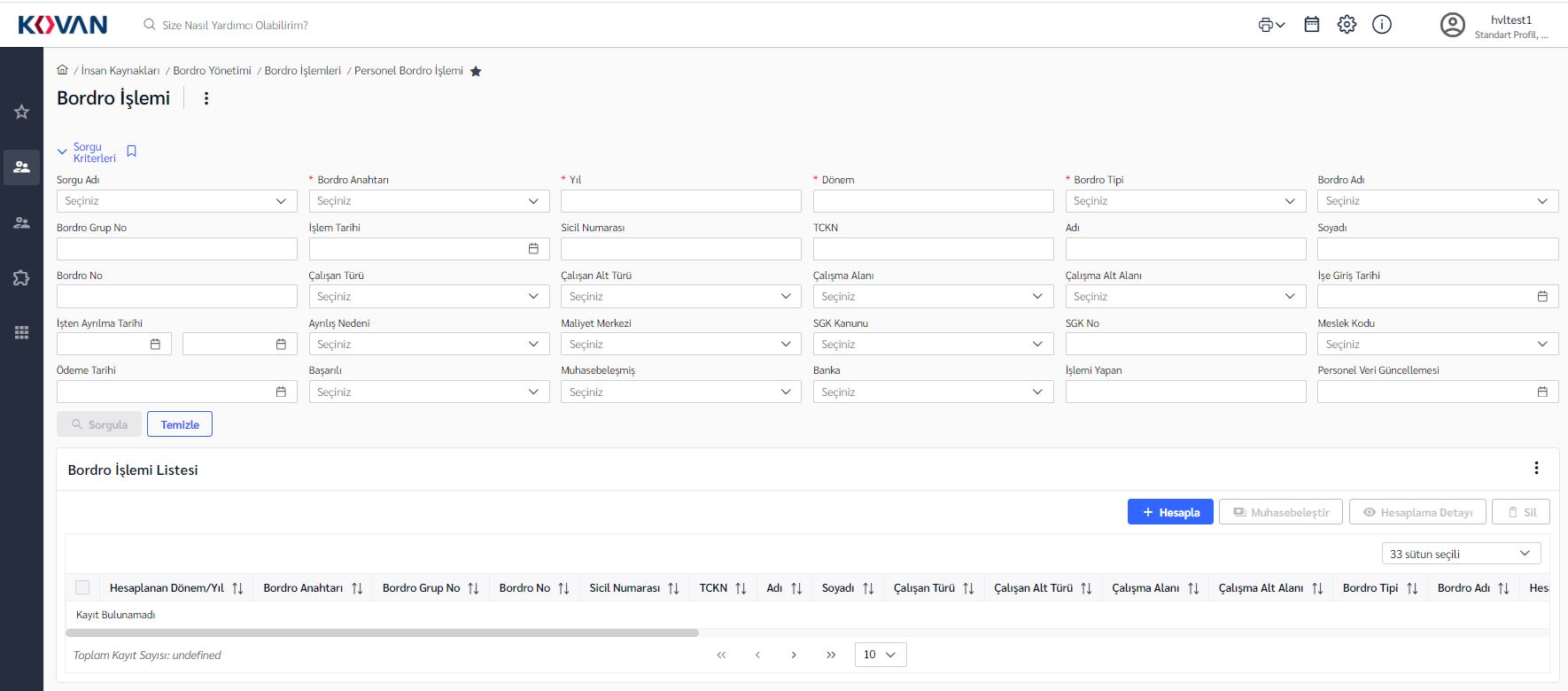1568x691 pixels.
Task: Click the favorites star in left sidebar
Action: point(21,112)
